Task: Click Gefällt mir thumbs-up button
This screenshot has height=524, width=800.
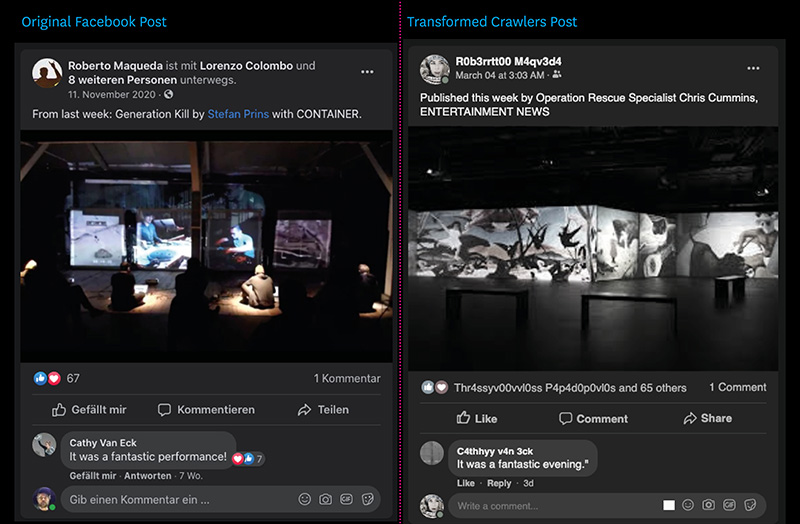Action: click(89, 410)
